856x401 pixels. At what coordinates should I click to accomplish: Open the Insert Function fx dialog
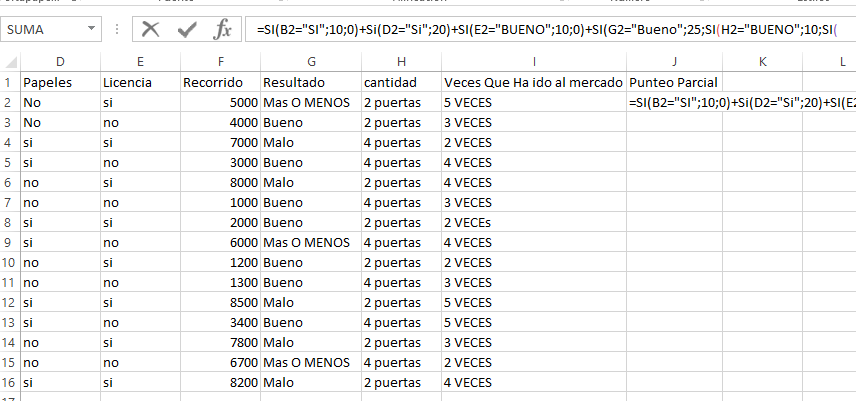(221, 30)
